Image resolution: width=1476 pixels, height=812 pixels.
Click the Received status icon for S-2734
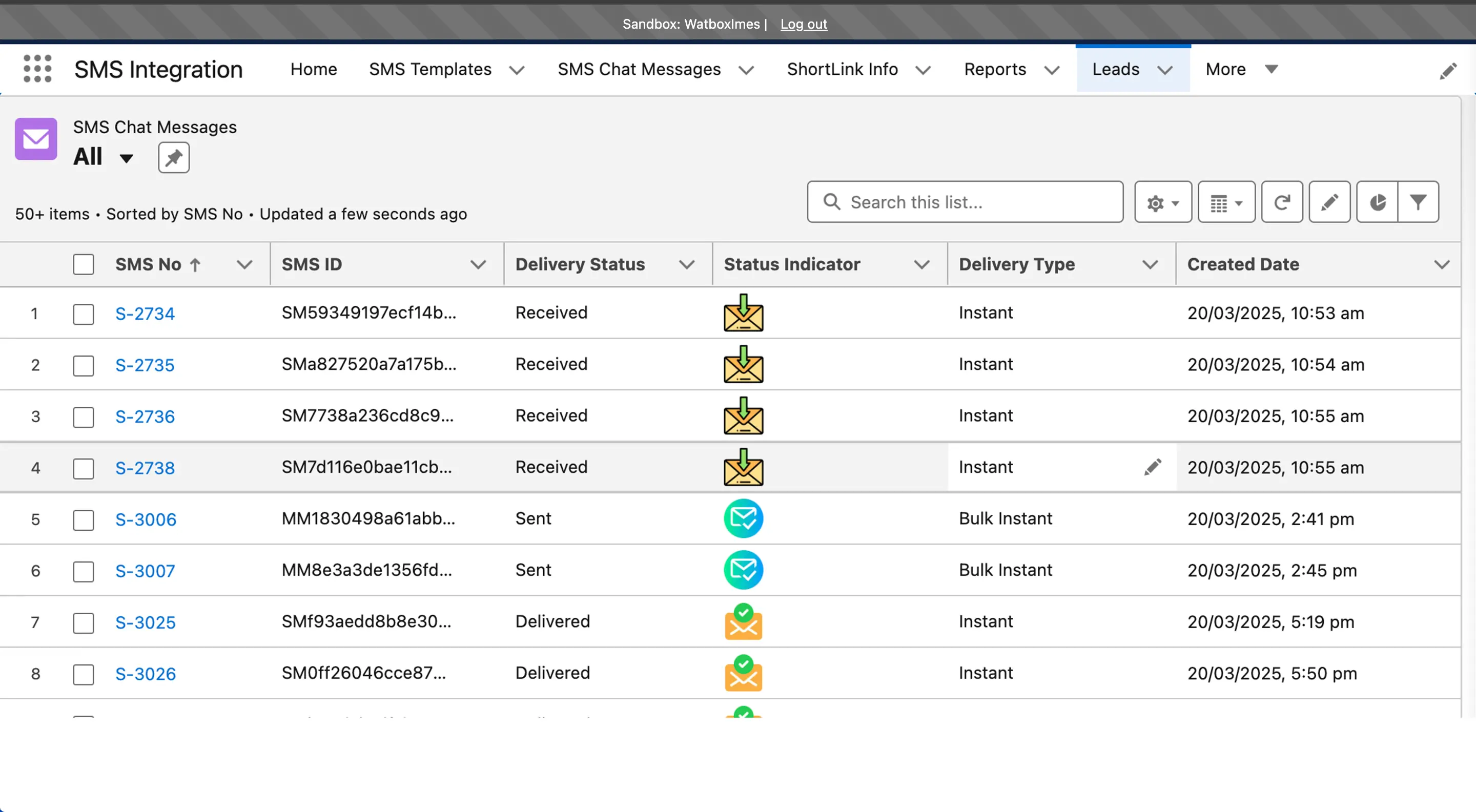point(743,313)
